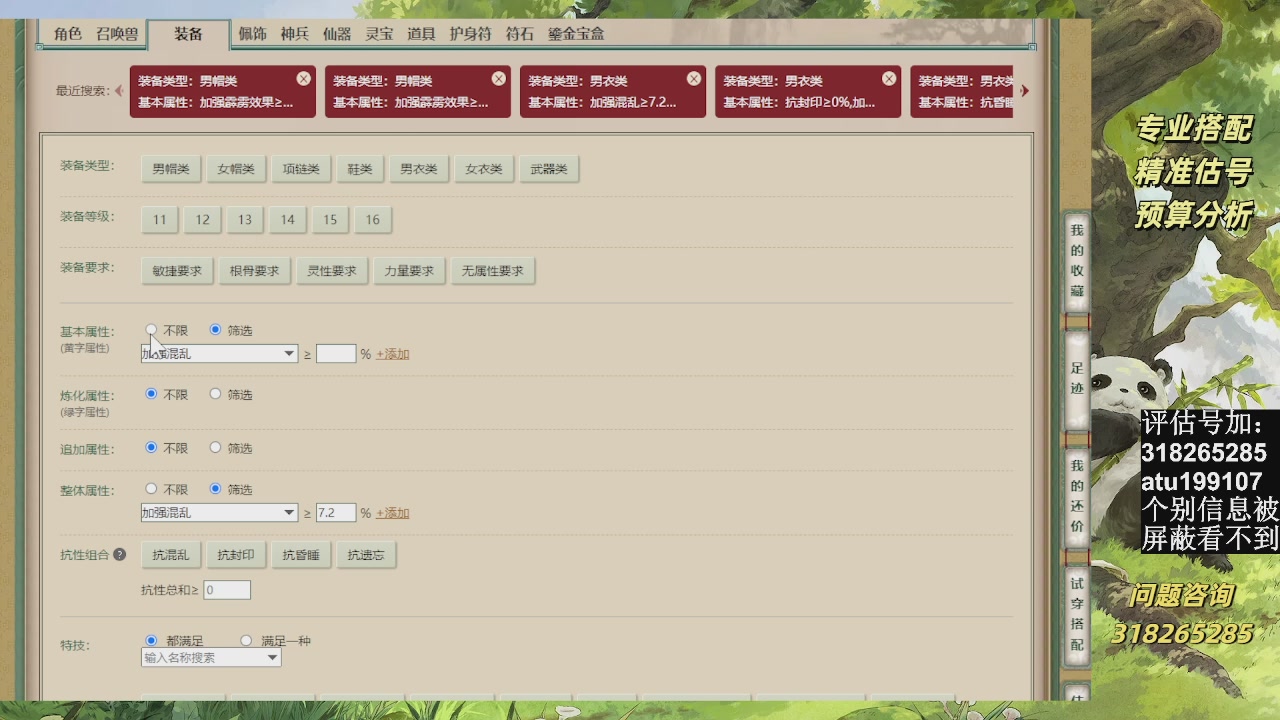The image size is (1280, 720).
Task: Select the 装备 tab
Action: pyautogui.click(x=188, y=34)
